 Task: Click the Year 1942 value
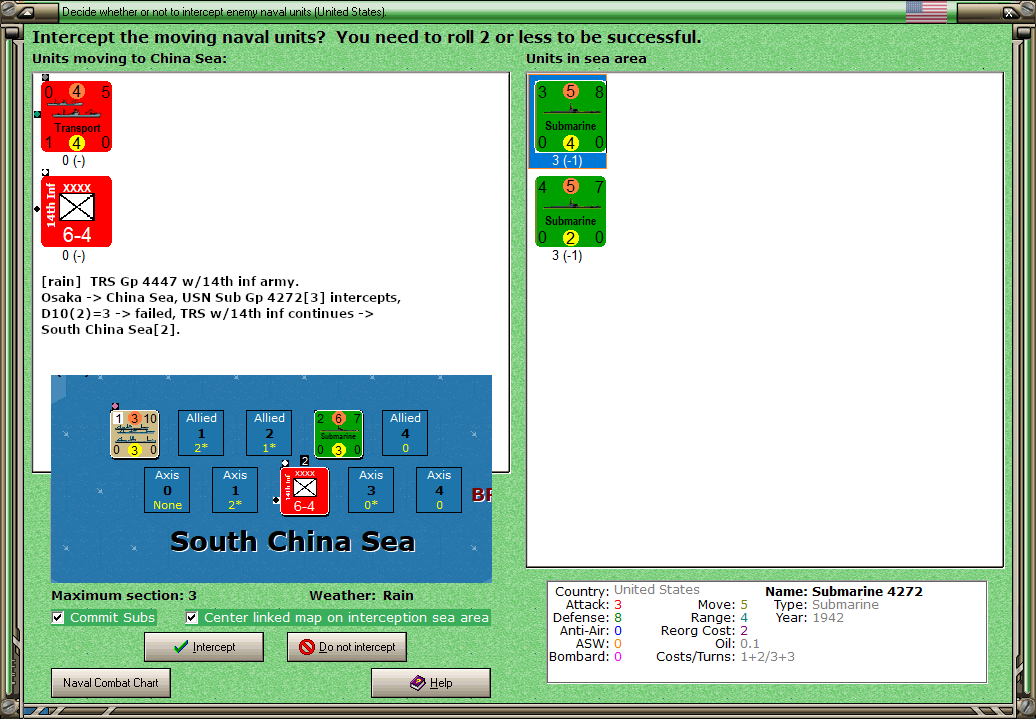coord(828,618)
